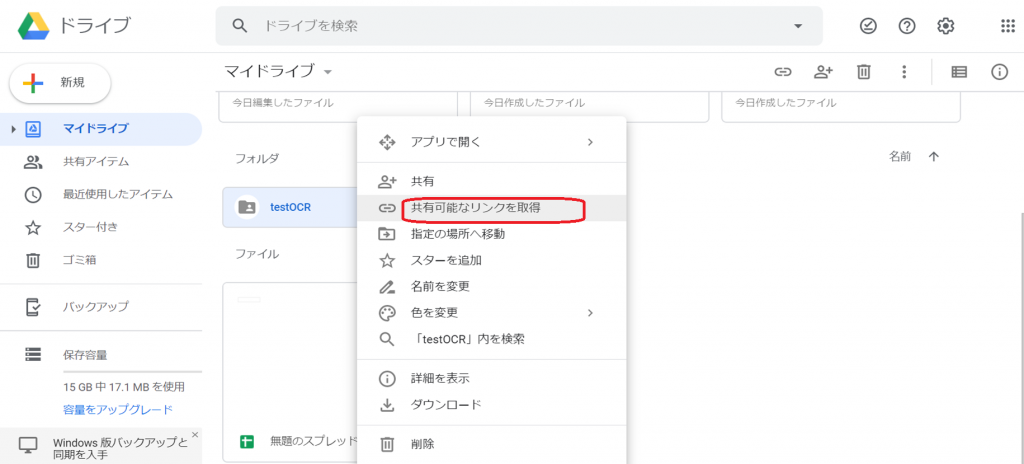Choose 共有 in context menu
The height and width of the screenshot is (464, 1024).
point(492,181)
